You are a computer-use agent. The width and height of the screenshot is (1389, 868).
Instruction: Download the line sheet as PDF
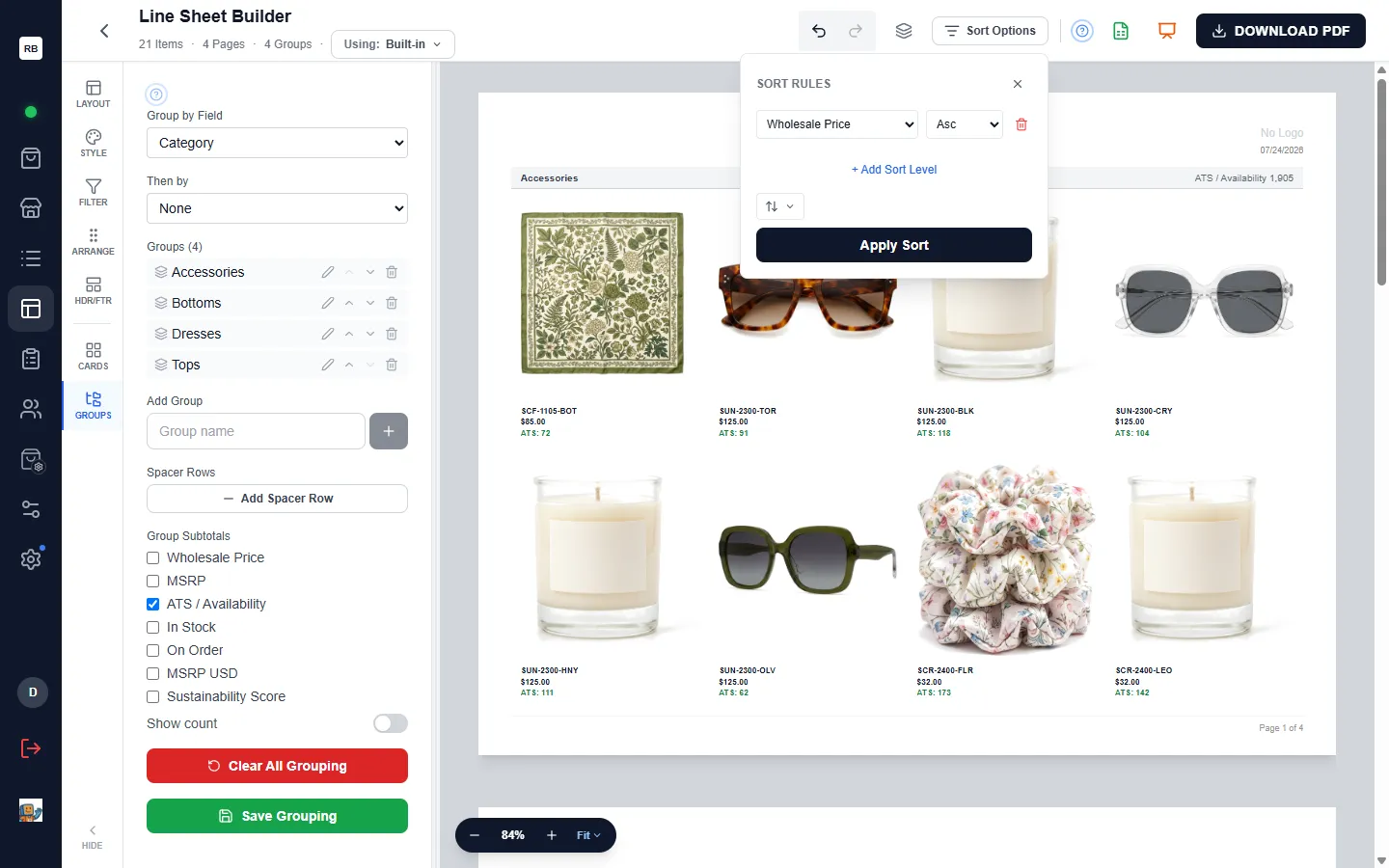pyautogui.click(x=1281, y=31)
